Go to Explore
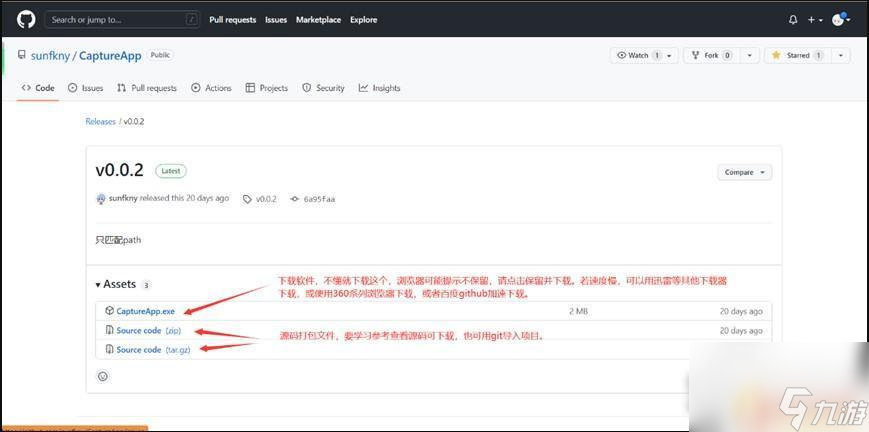This screenshot has width=869, height=432. pyautogui.click(x=364, y=19)
